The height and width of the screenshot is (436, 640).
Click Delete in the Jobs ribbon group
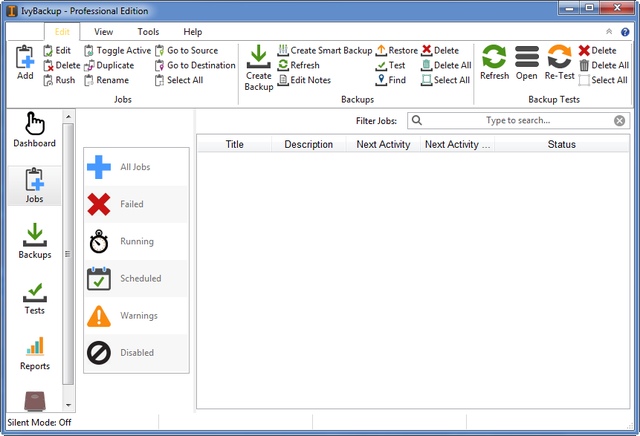coord(62,65)
